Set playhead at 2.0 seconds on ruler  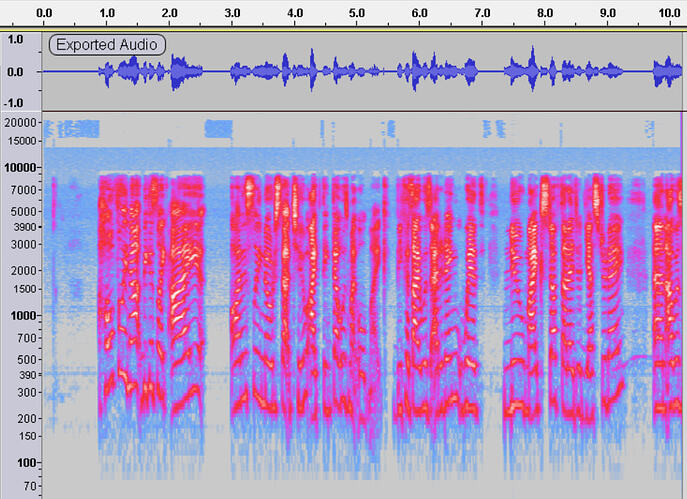tap(169, 14)
